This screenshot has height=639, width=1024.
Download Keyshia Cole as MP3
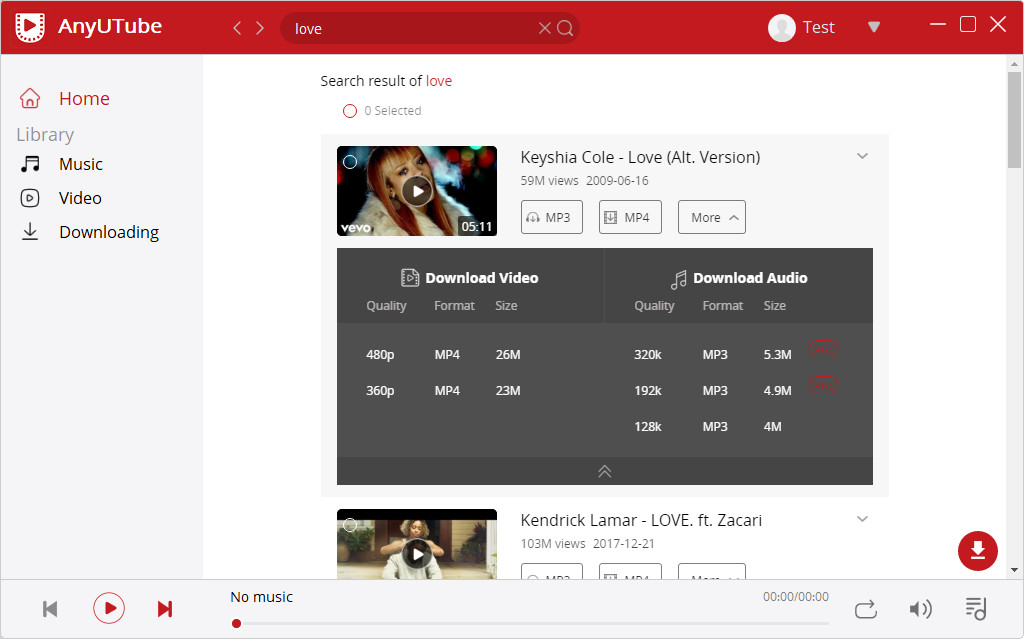coord(552,217)
